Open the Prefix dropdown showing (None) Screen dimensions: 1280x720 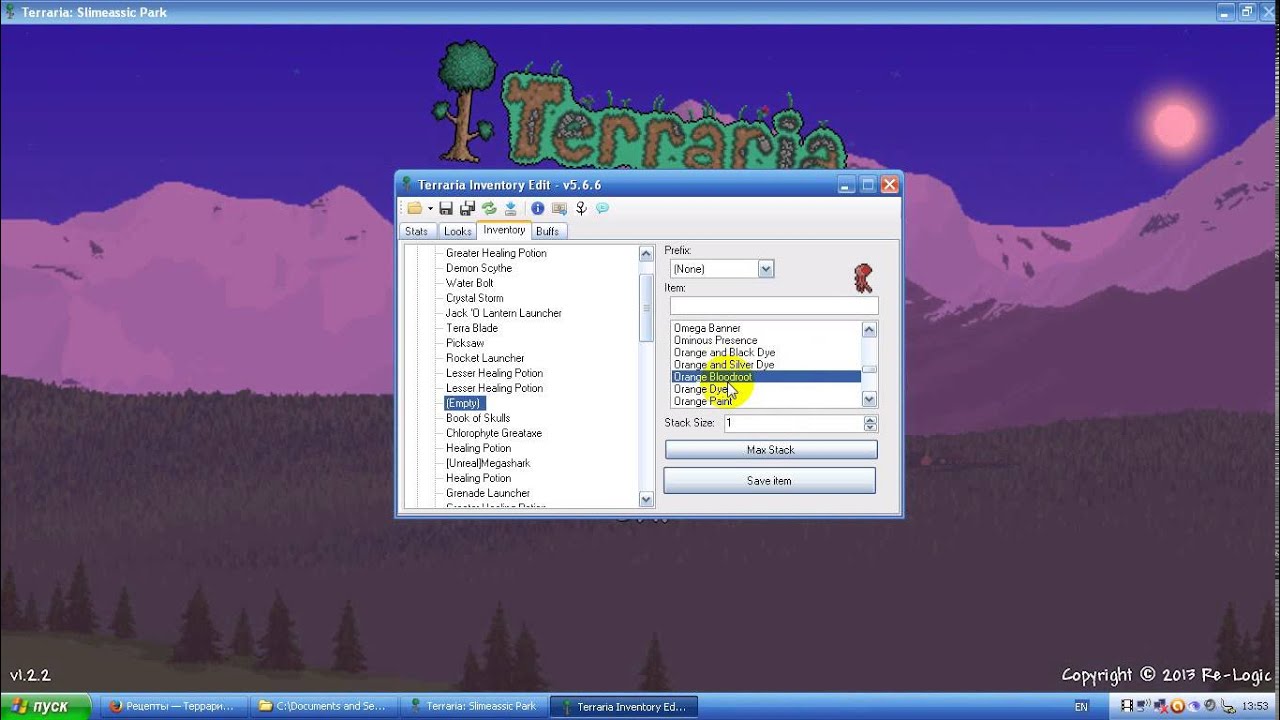[x=721, y=269]
